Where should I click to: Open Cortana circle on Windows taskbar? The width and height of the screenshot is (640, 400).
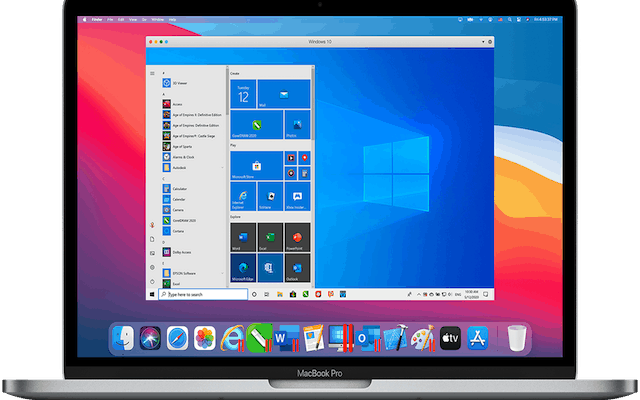click(x=254, y=294)
